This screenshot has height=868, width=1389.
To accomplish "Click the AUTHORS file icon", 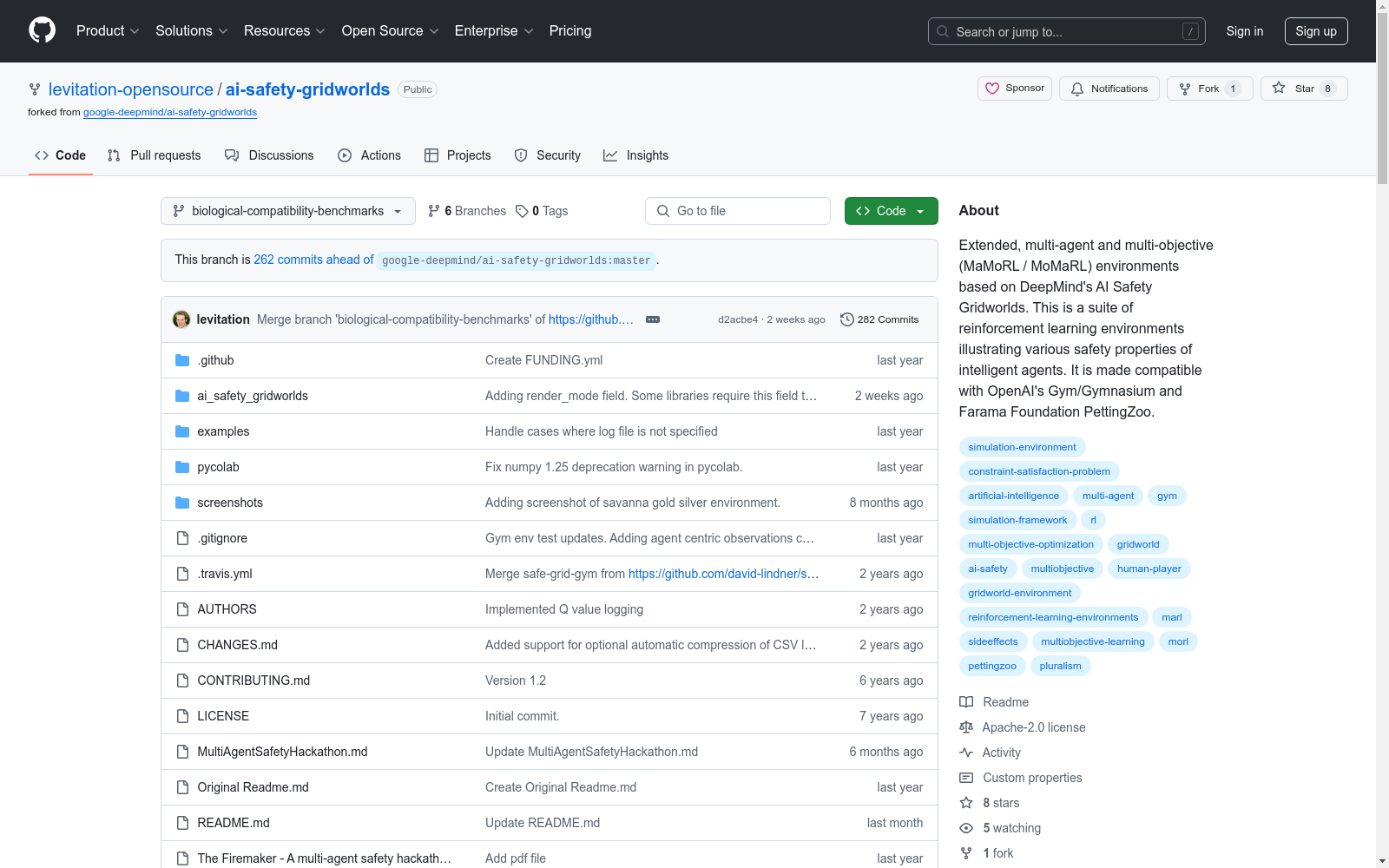I will click(x=182, y=609).
